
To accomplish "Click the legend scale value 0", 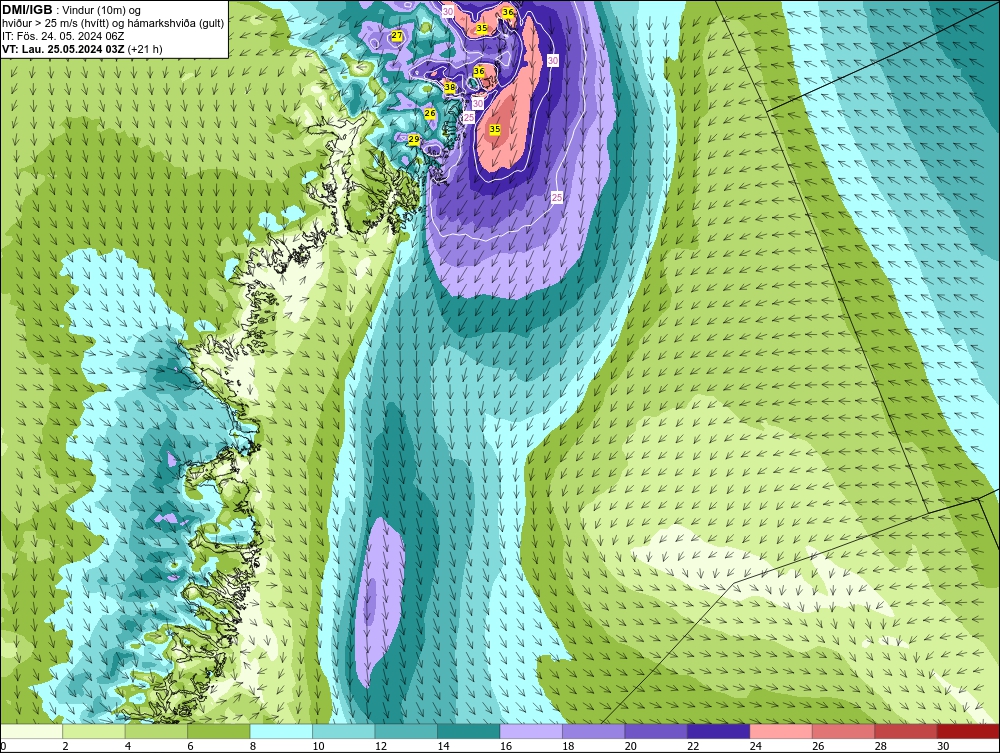I will tap(3, 746).
